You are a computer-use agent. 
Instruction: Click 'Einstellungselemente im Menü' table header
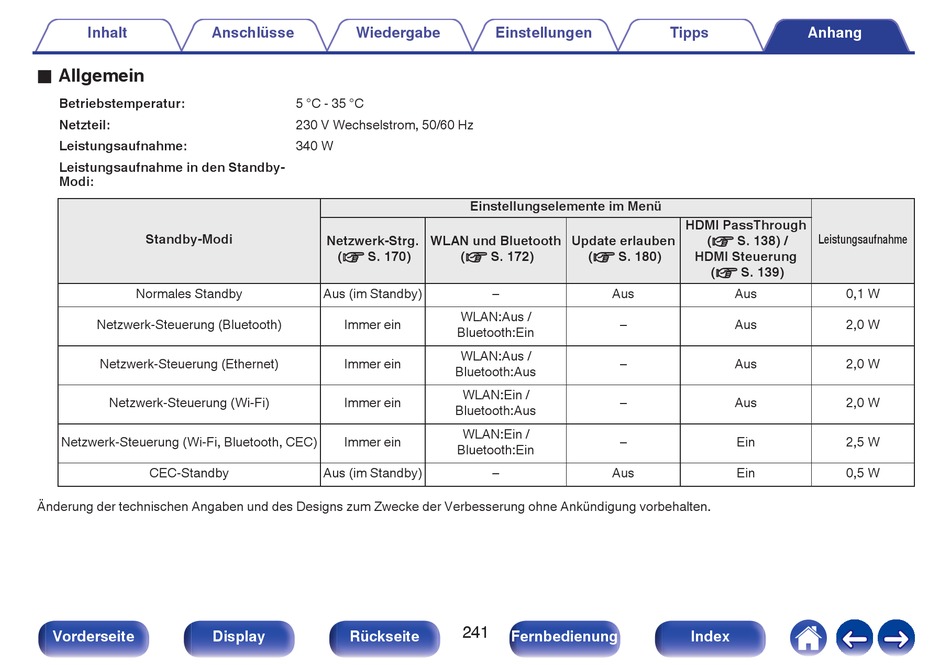(x=566, y=207)
